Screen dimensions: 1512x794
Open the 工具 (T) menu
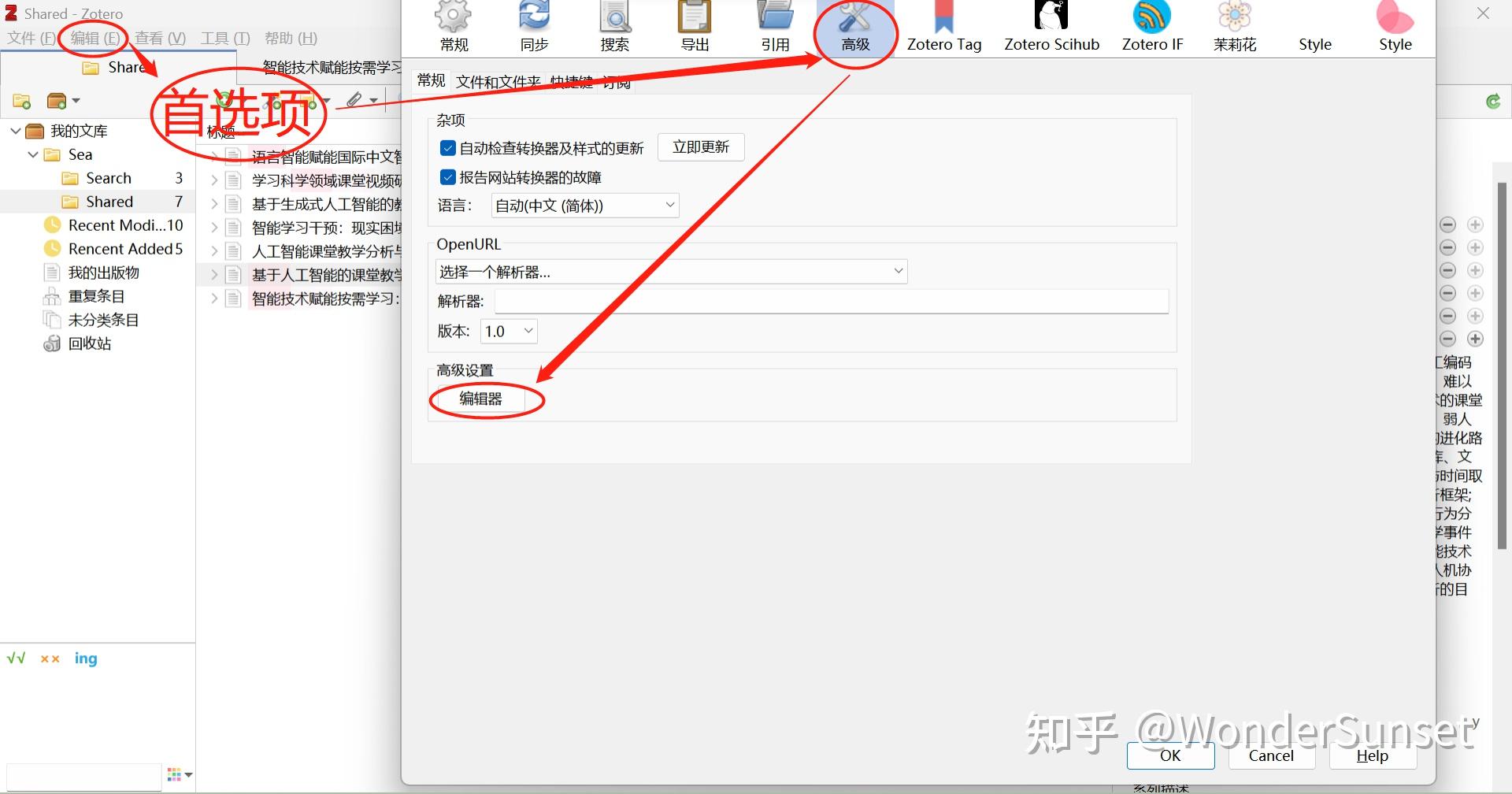tap(225, 38)
